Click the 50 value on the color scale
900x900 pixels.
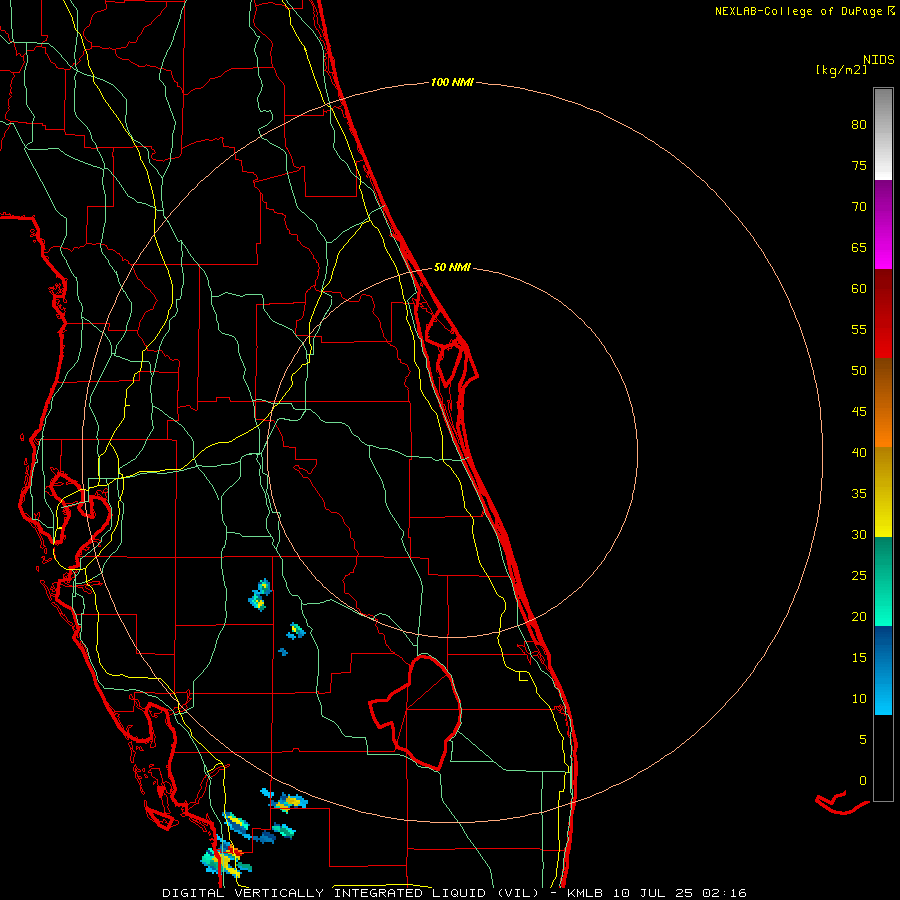pyautogui.click(x=859, y=371)
